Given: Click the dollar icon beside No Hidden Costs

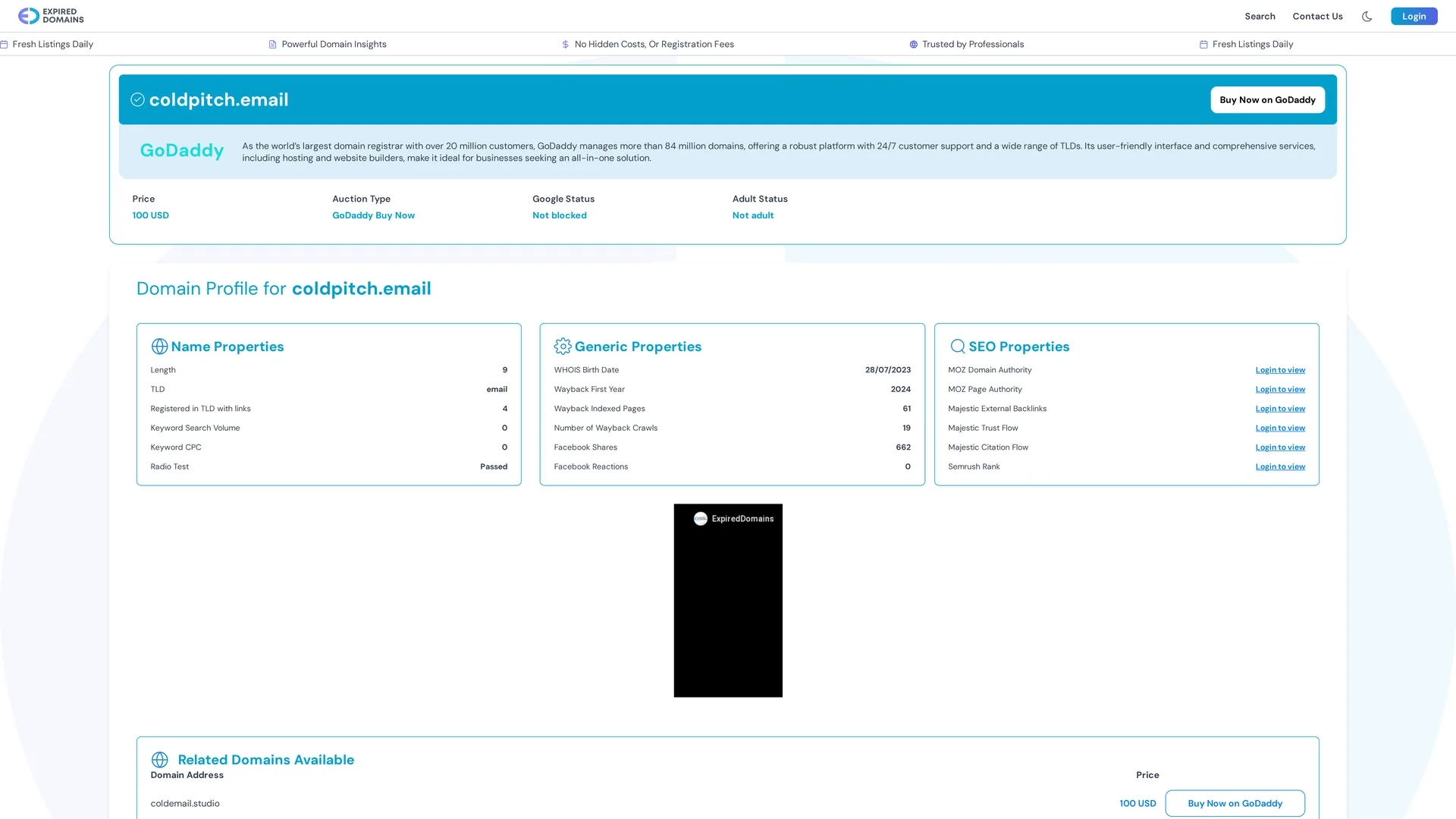Looking at the screenshot, I should tap(565, 44).
